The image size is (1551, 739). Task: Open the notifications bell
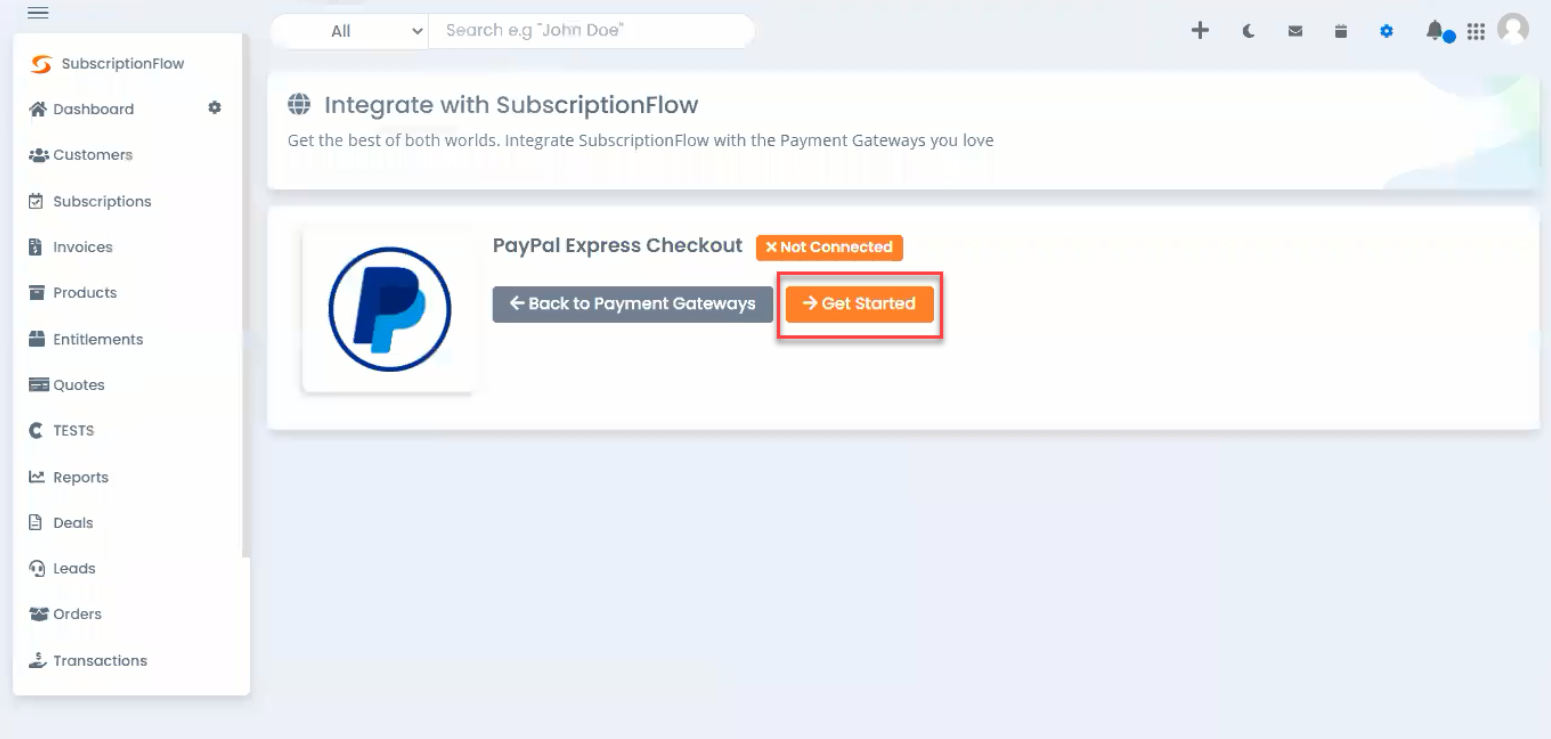[x=1435, y=31]
